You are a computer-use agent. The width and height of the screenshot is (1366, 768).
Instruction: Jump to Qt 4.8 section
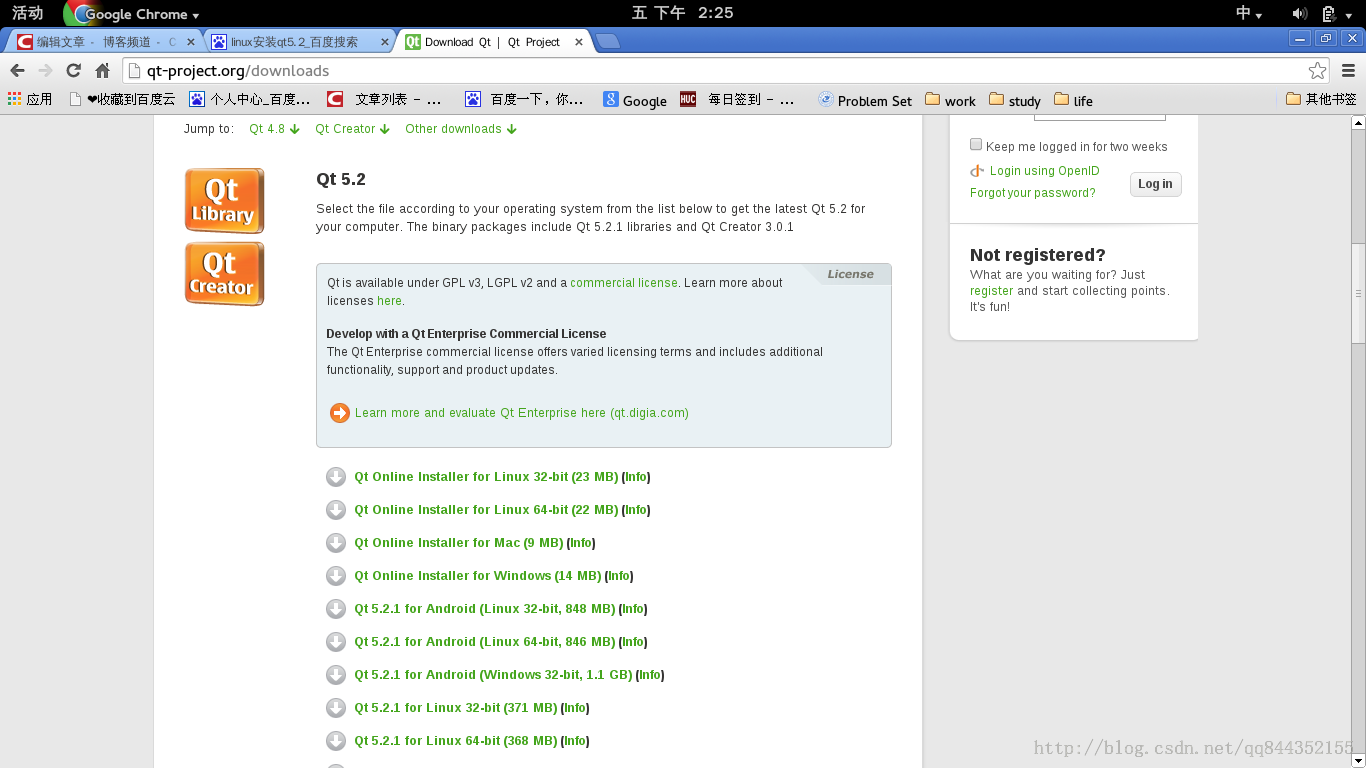pos(275,129)
